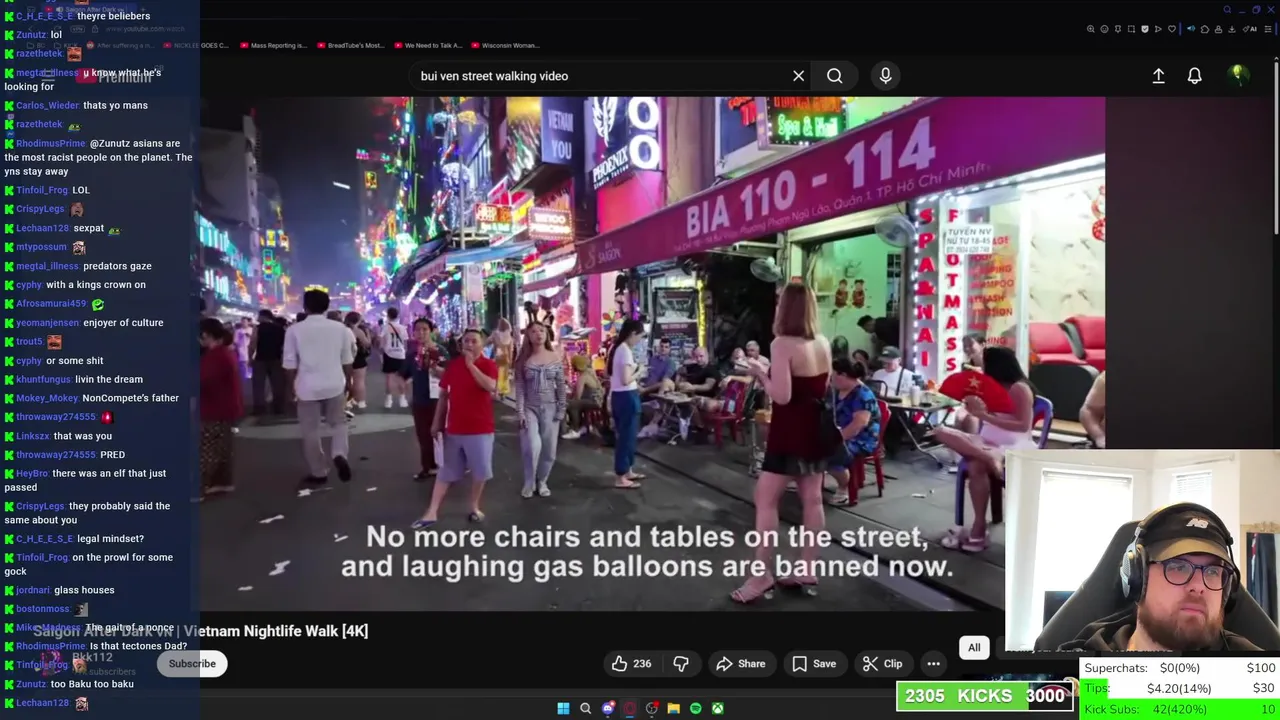Click username Lechaan128 saying sexpat
The width and height of the screenshot is (1280, 720).
point(42,228)
